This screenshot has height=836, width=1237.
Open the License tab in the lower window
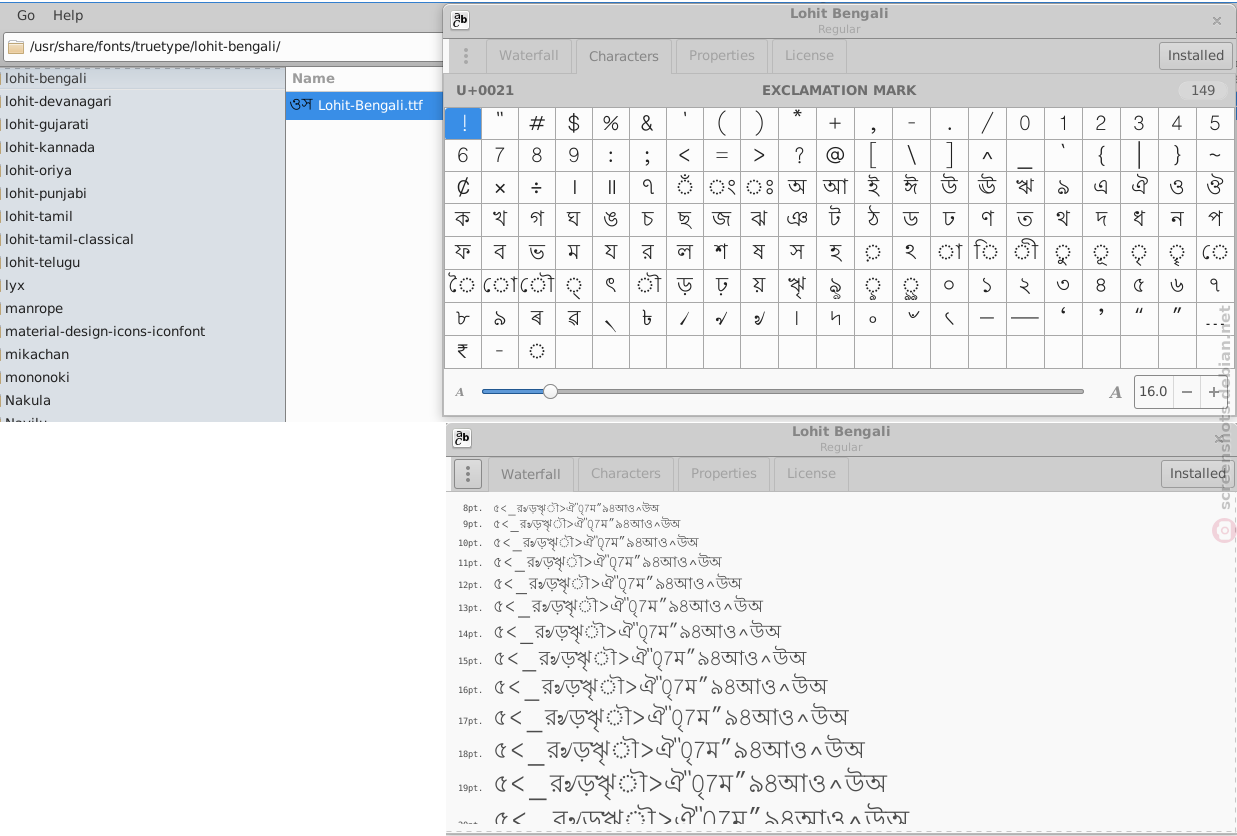click(810, 473)
